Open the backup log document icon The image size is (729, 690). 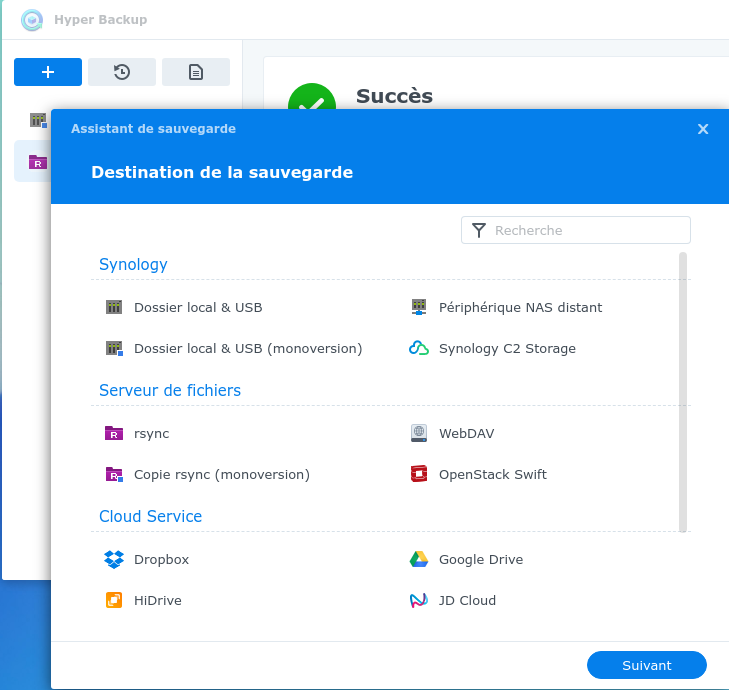click(x=196, y=72)
